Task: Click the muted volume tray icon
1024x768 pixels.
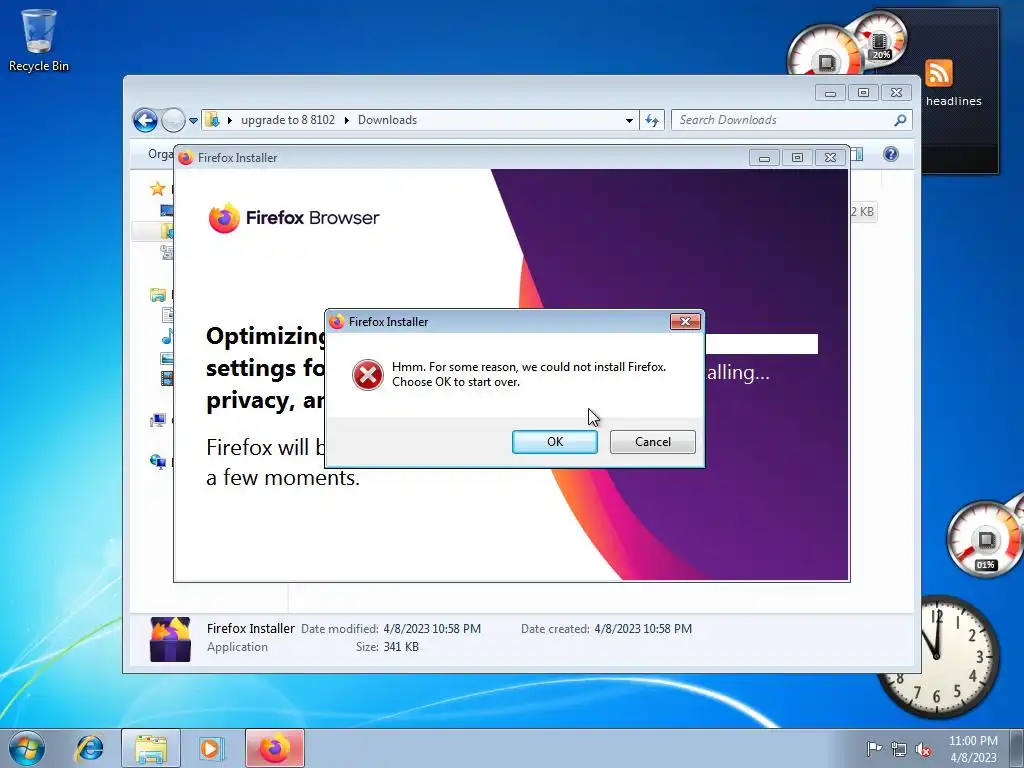Action: tap(923, 749)
